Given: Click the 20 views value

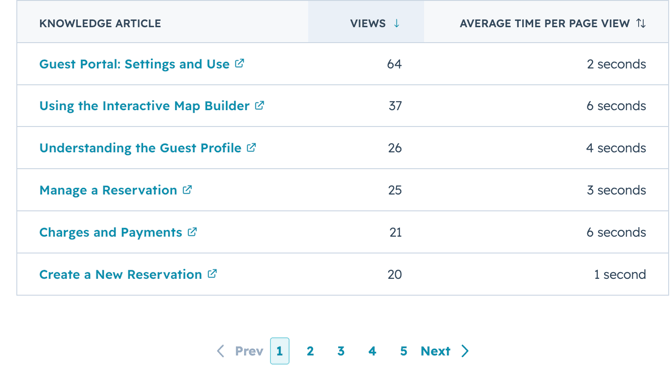Looking at the screenshot, I should click(x=395, y=274).
